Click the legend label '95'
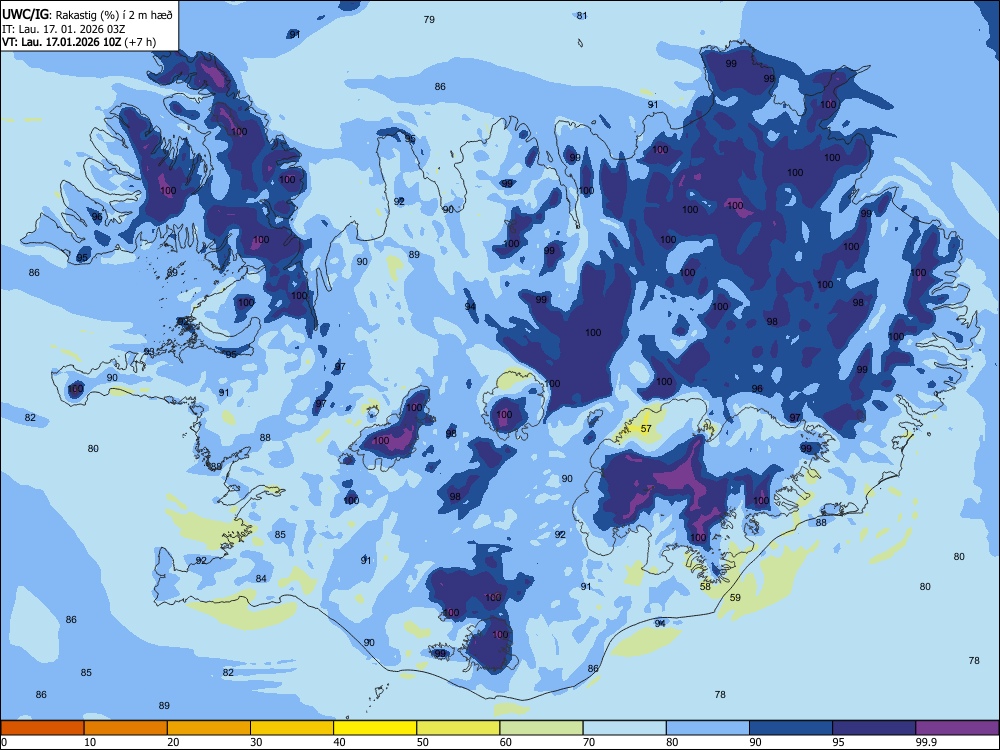The width and height of the screenshot is (1000, 750). coord(838,742)
